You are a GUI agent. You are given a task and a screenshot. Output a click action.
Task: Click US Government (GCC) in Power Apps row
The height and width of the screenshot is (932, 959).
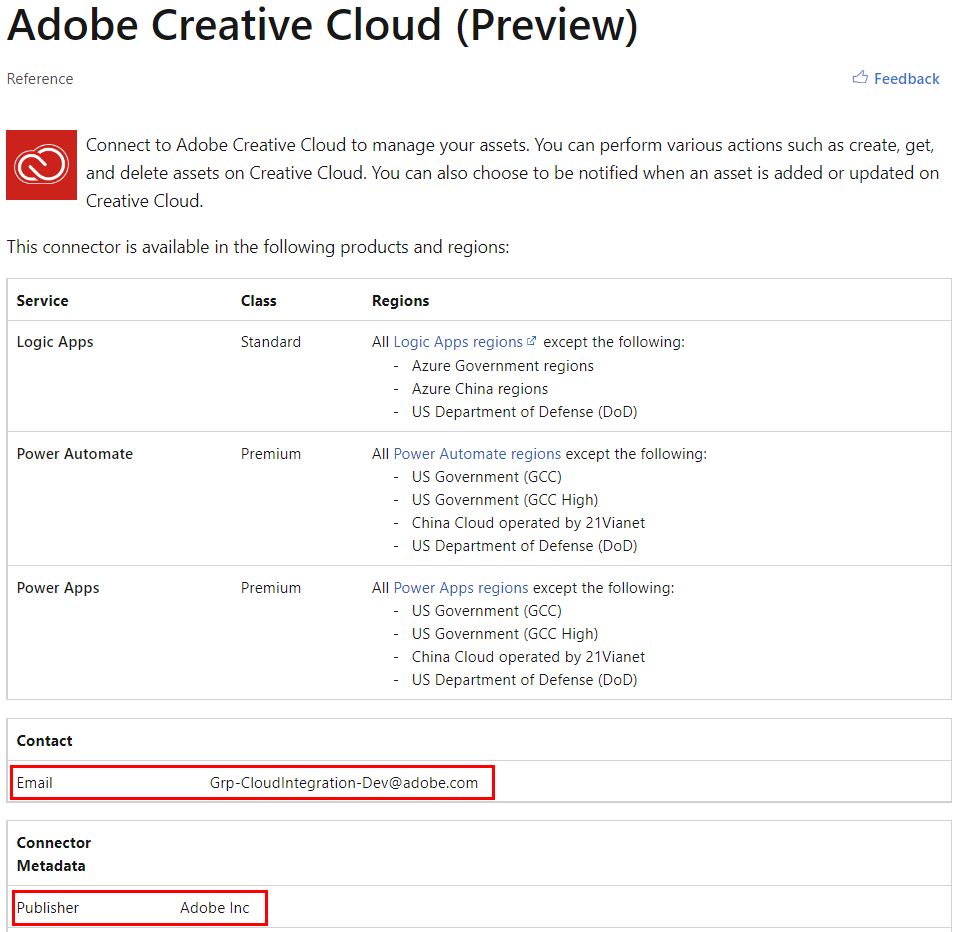point(486,611)
